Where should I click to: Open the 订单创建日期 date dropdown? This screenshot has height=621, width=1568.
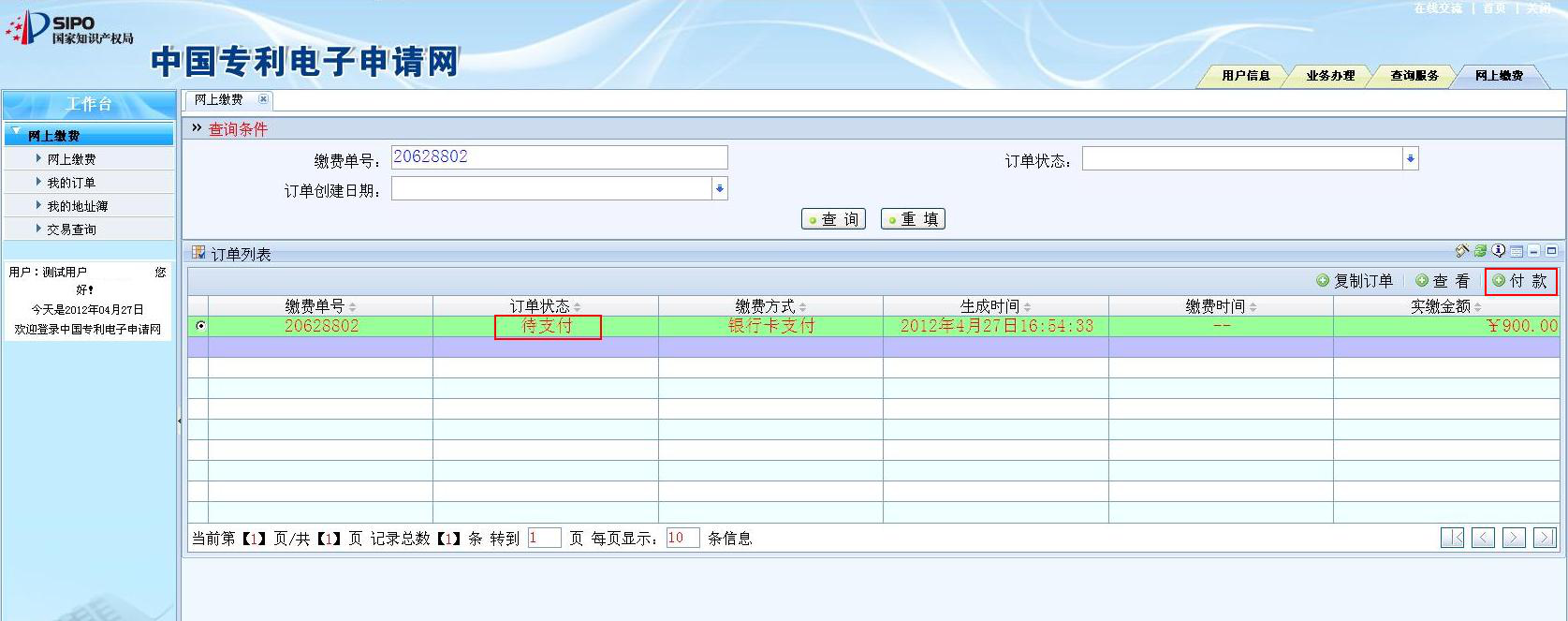tap(719, 189)
